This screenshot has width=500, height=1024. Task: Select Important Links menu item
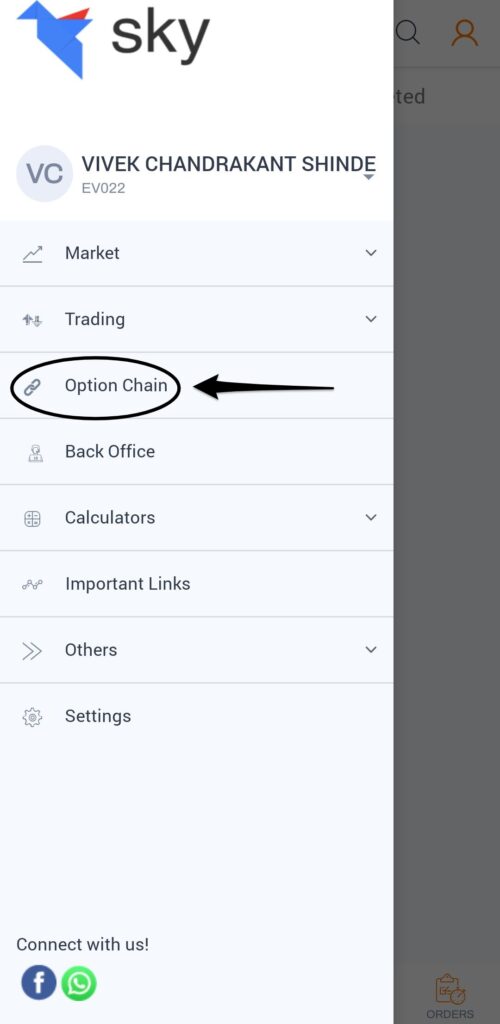196,584
